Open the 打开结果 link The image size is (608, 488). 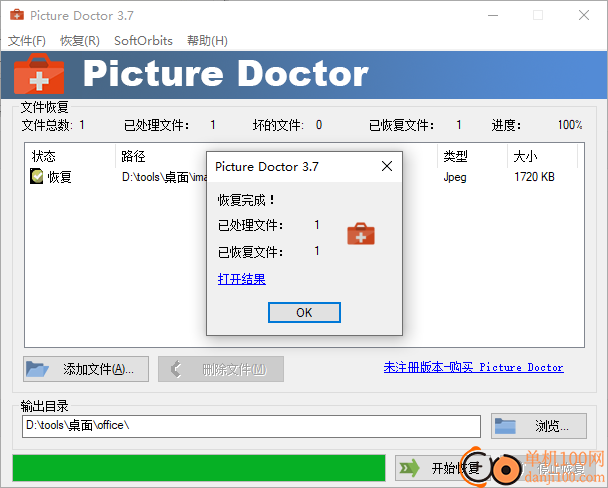click(x=242, y=279)
